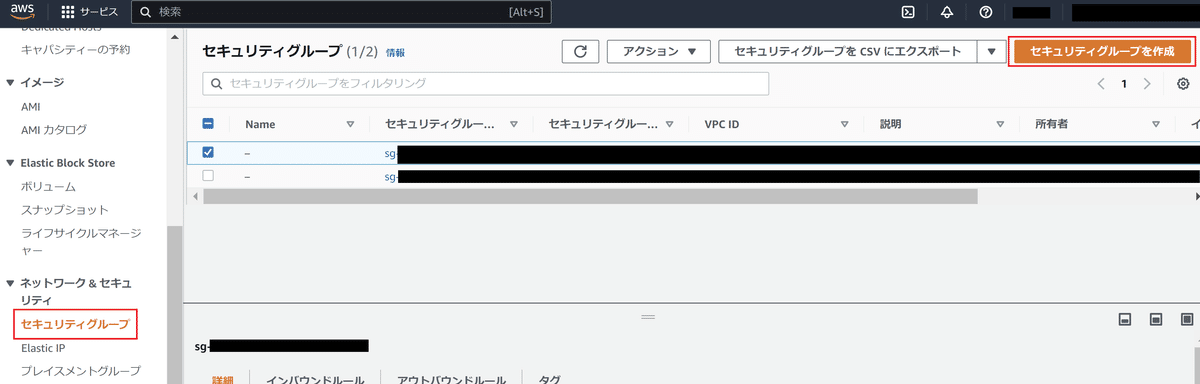The image size is (1200, 384).
Task: Set split panel to half-height layout icon
Action: tap(1156, 320)
